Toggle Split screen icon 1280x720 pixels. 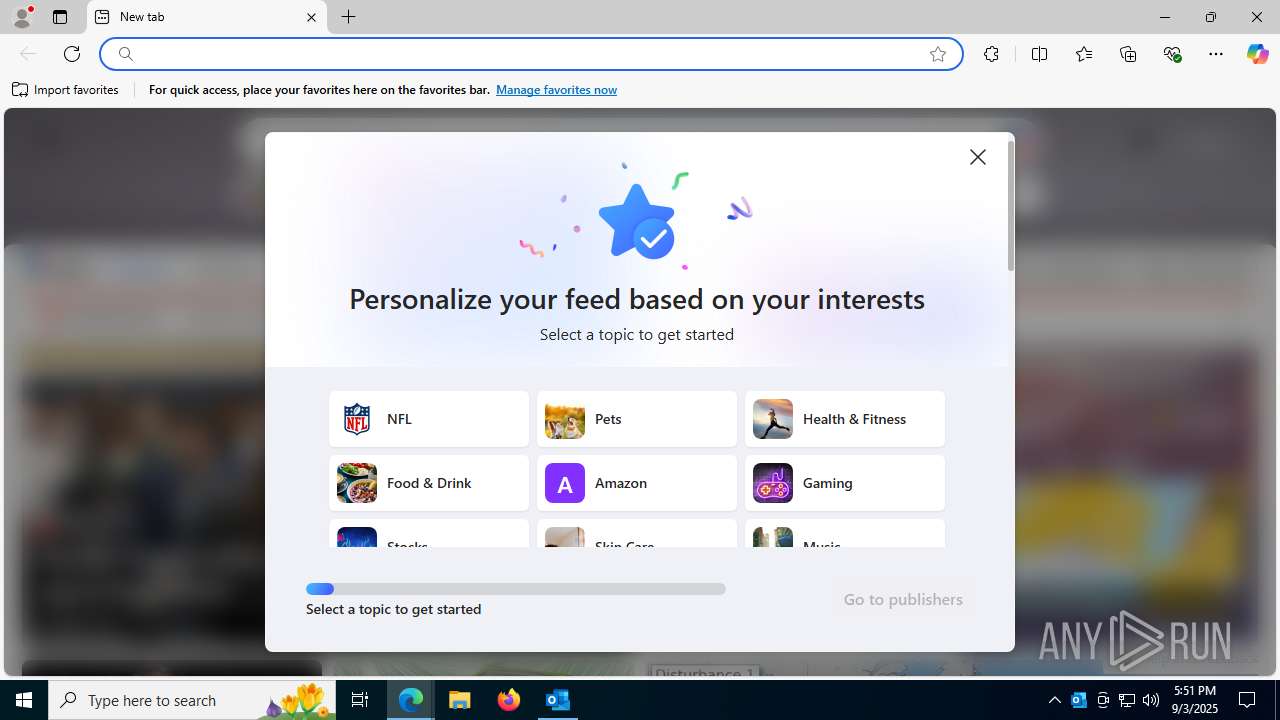1039,54
